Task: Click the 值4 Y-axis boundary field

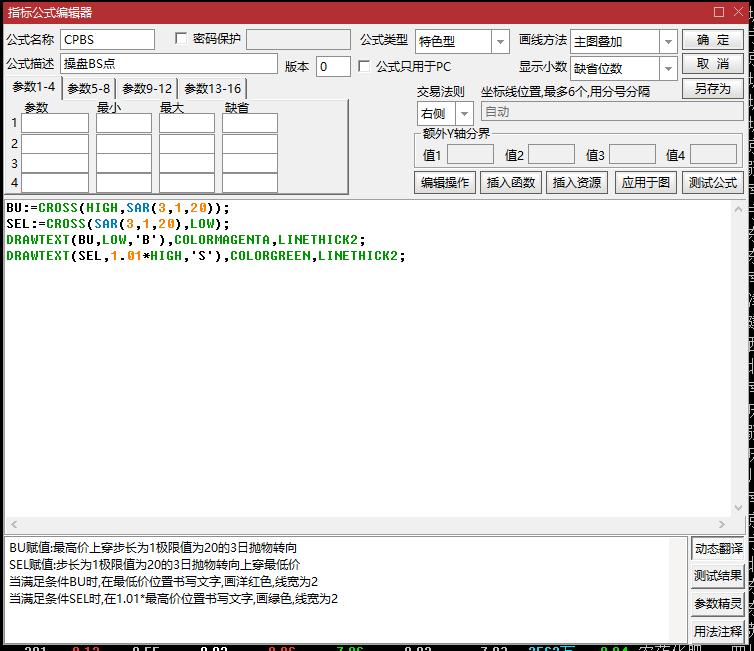Action: 713,155
